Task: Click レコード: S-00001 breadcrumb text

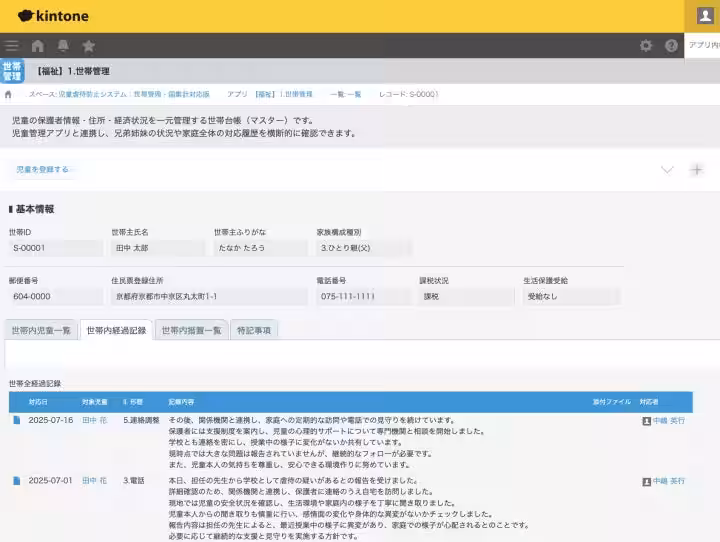Action: (409, 94)
